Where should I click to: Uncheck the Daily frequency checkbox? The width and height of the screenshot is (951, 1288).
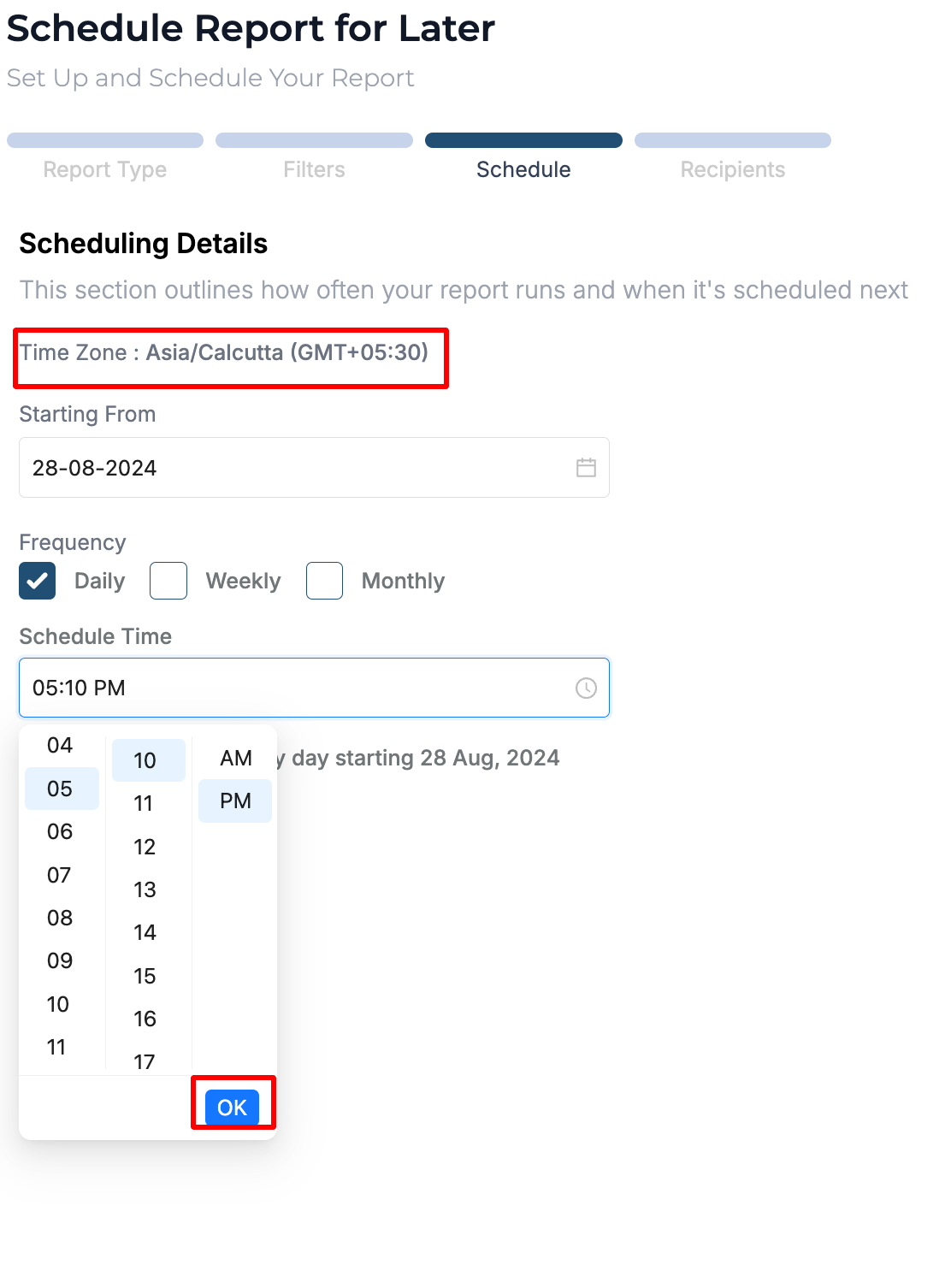coord(38,581)
